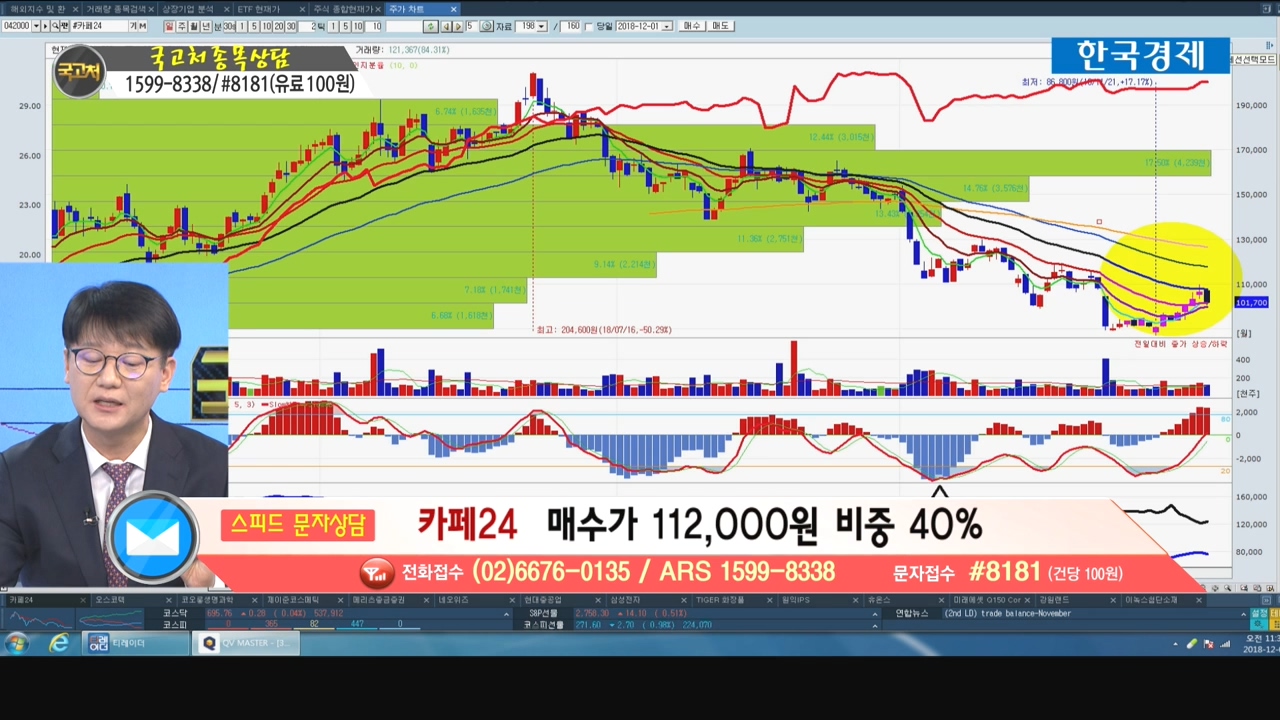1280x720 pixels.
Task: Open the 2018-12-01 date dropdown
Action: click(x=668, y=26)
